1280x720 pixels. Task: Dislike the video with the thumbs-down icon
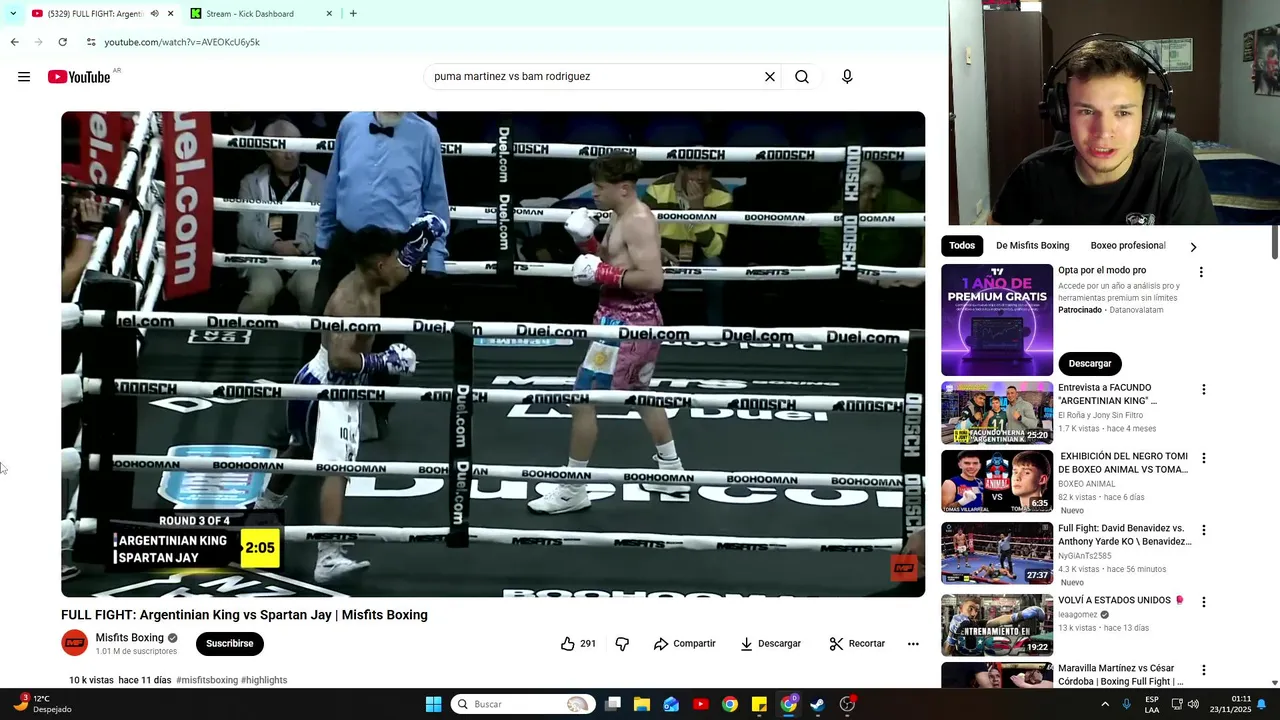(622, 644)
